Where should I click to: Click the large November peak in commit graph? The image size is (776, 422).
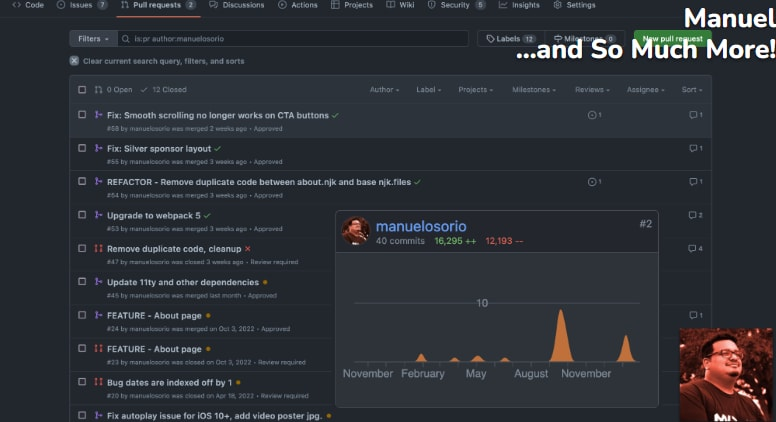pyautogui.click(x=560, y=335)
